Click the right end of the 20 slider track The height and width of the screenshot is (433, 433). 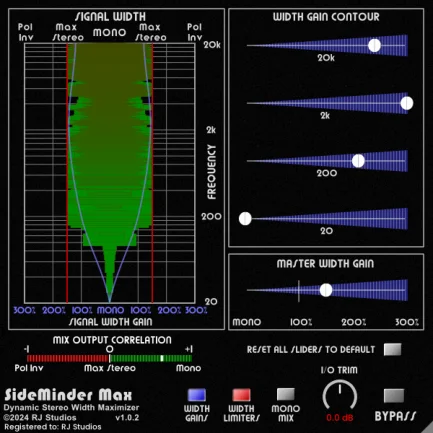pyautogui.click(x=406, y=219)
